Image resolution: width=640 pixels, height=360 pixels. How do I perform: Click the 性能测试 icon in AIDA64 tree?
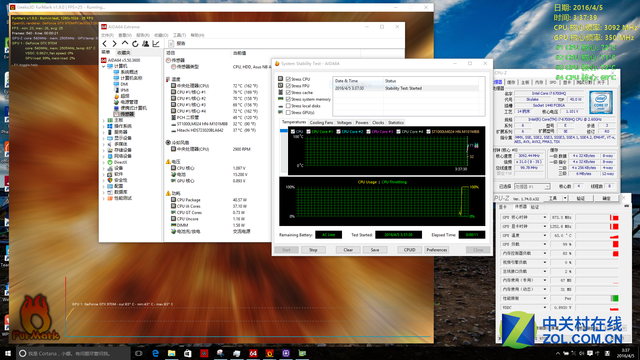[x=110, y=198]
